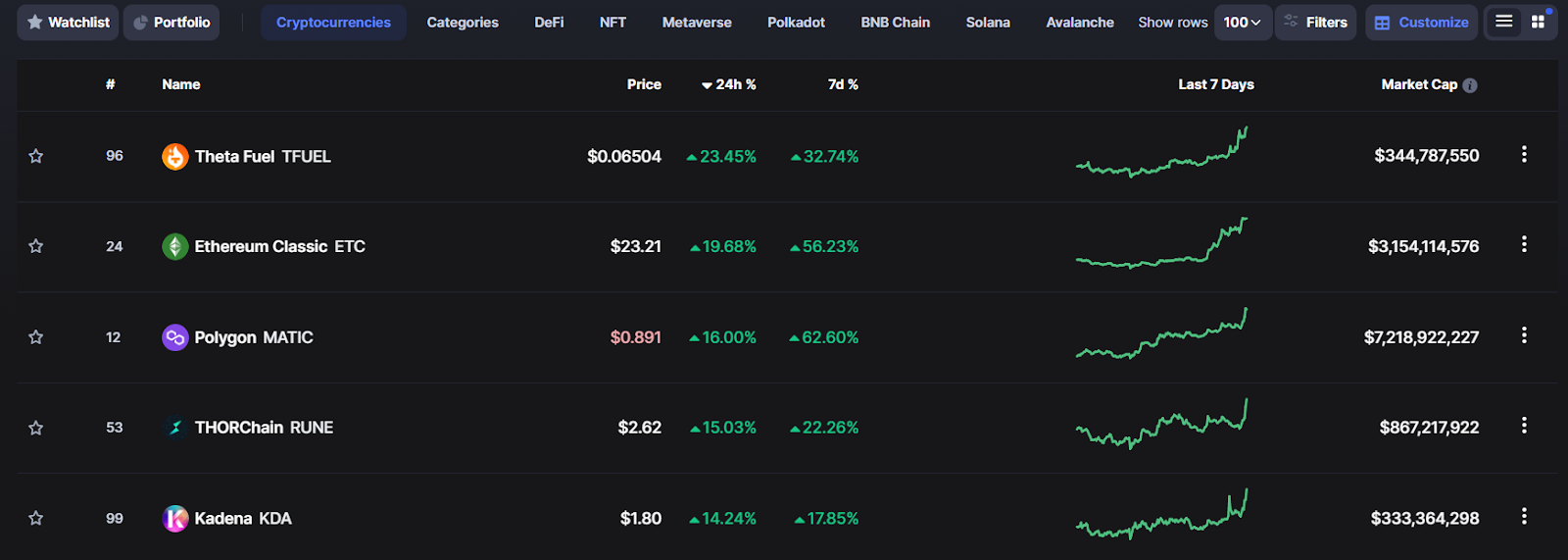Click the Polygon MATIC coin logo
Viewport: 1568px width, 560px height.
click(x=174, y=337)
